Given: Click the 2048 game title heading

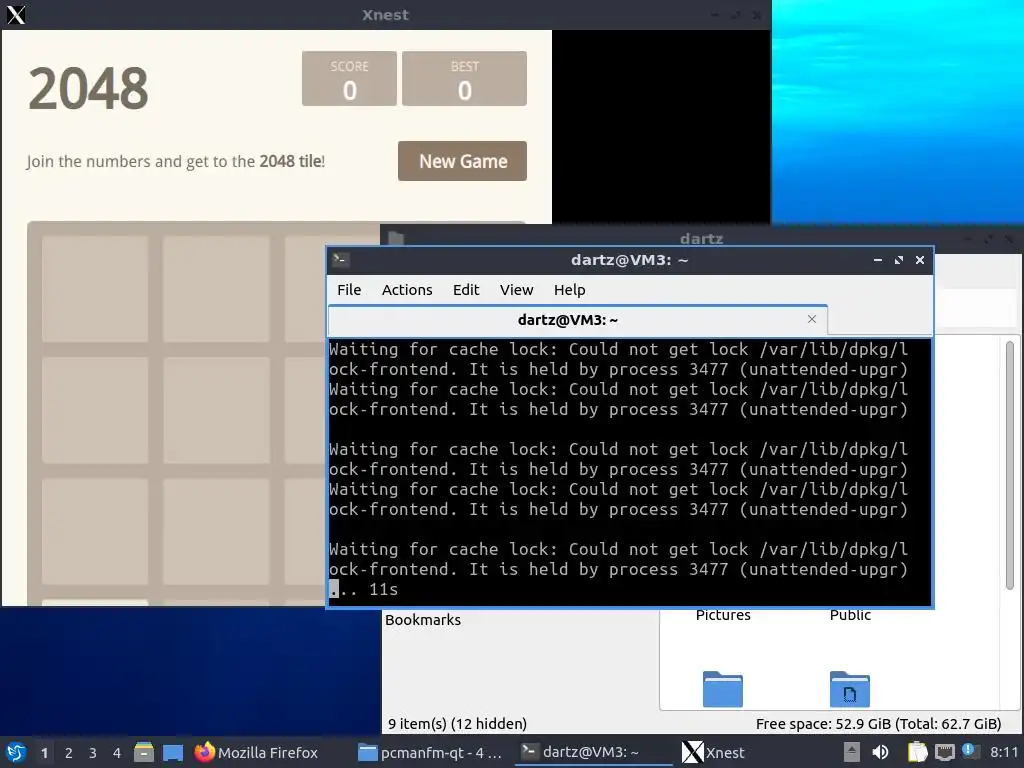Looking at the screenshot, I should click(88, 88).
